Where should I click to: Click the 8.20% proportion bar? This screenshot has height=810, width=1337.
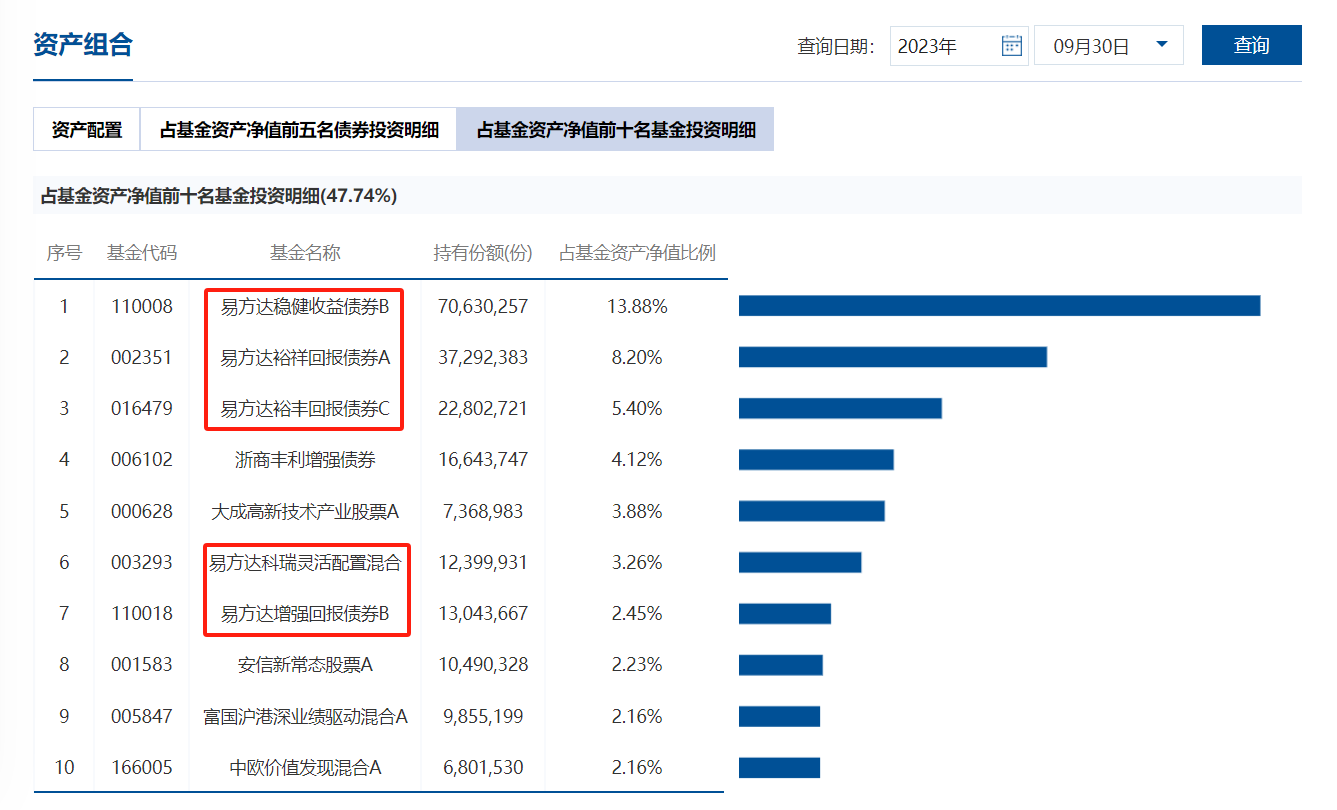[x=893, y=357]
